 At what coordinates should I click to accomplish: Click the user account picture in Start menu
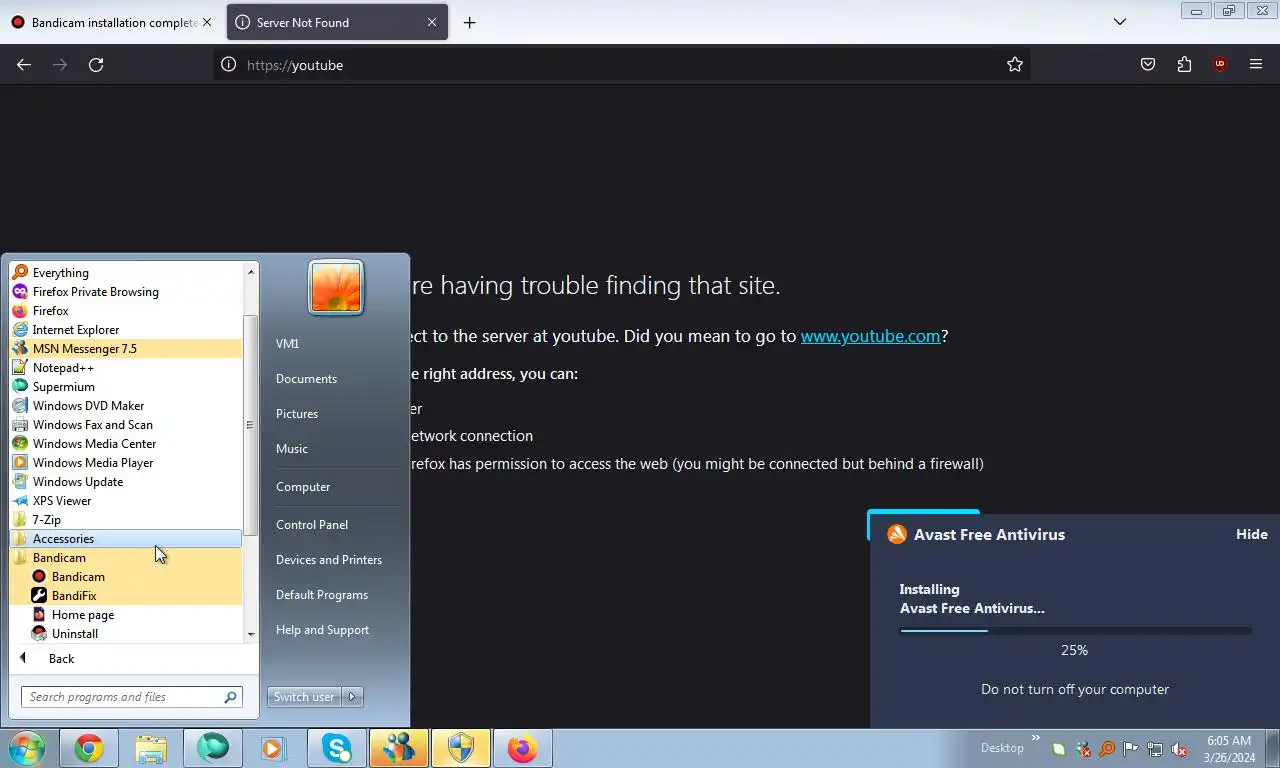point(336,287)
